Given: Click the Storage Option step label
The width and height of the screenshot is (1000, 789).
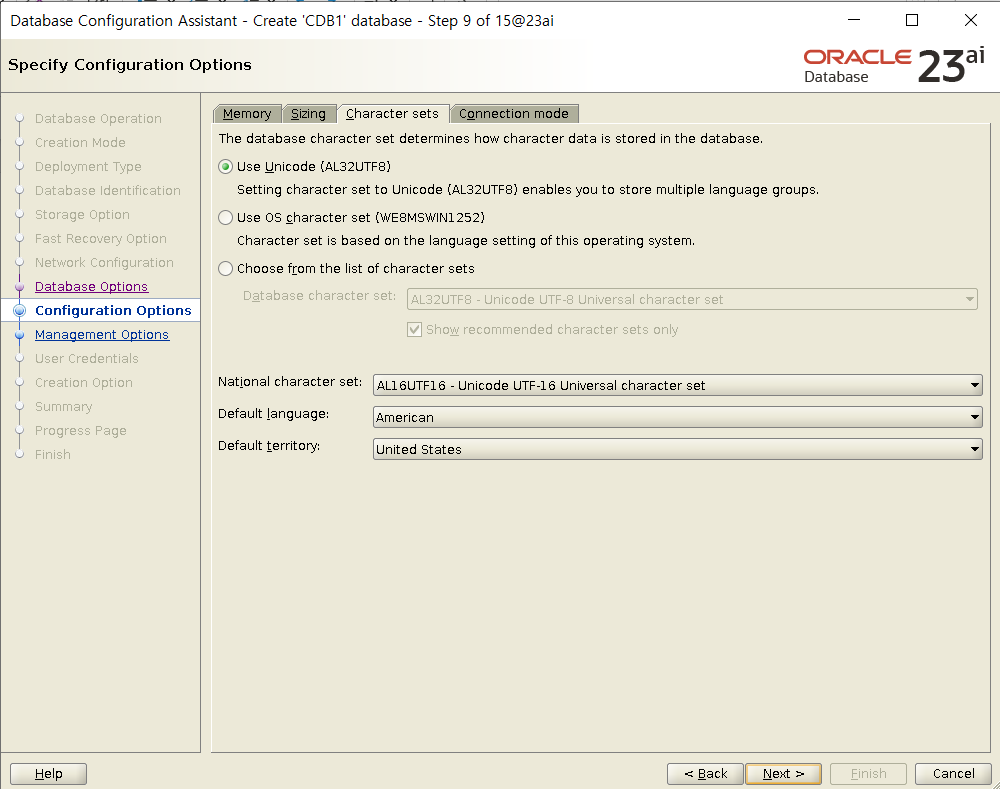Looking at the screenshot, I should point(82,215).
